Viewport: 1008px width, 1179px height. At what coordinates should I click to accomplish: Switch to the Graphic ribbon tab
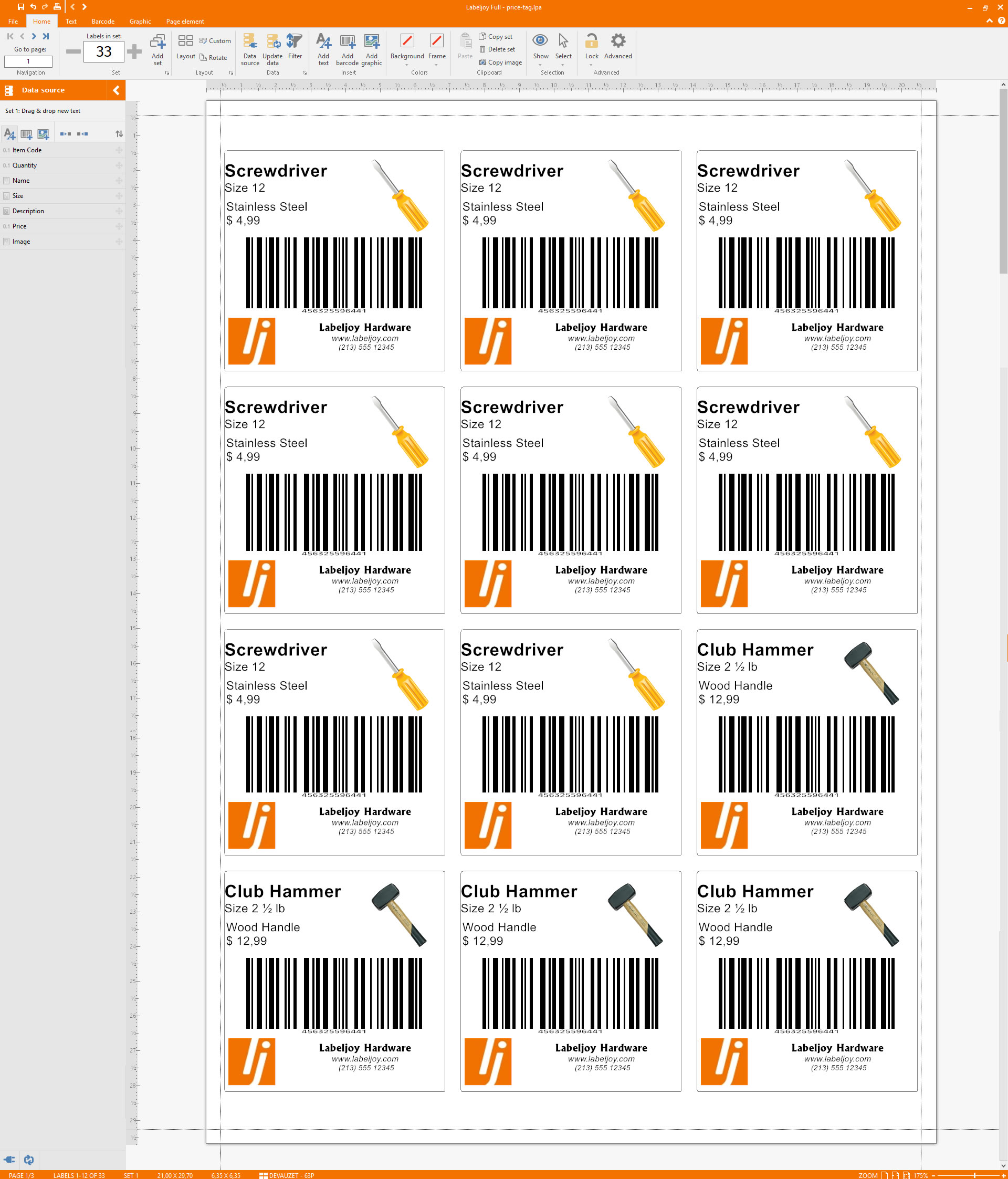coord(140,22)
